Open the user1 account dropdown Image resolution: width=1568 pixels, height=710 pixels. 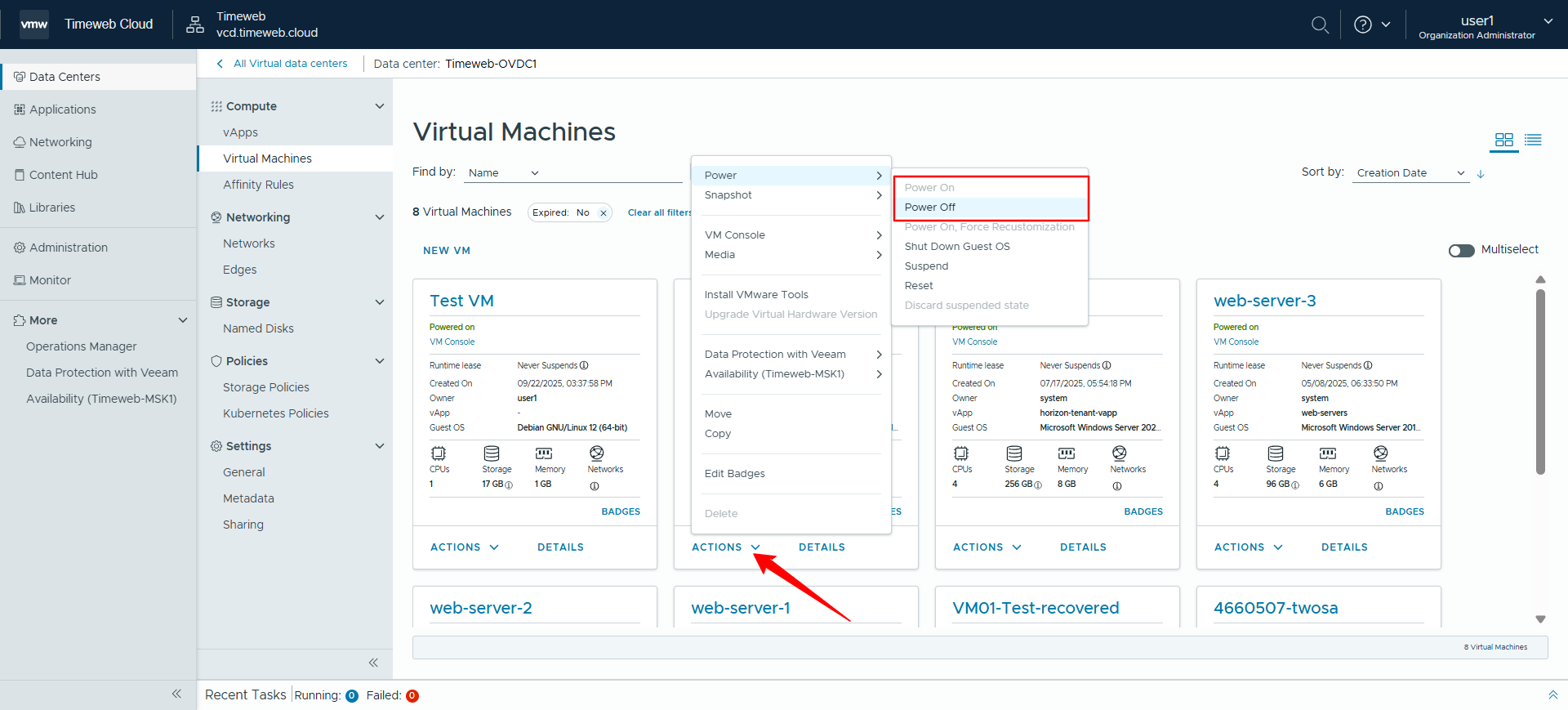pyautogui.click(x=1486, y=27)
